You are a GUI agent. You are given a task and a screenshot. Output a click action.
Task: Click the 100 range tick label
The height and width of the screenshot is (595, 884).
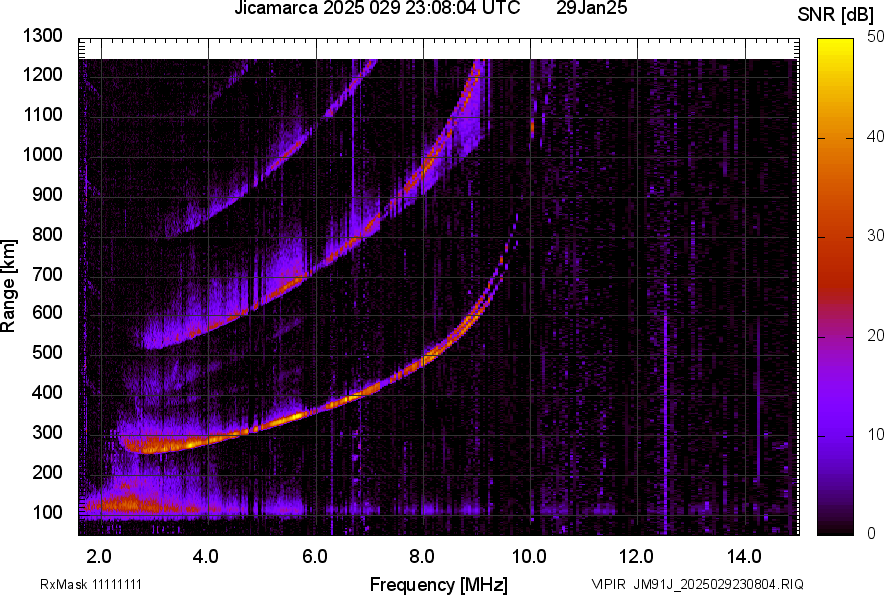tap(47, 512)
